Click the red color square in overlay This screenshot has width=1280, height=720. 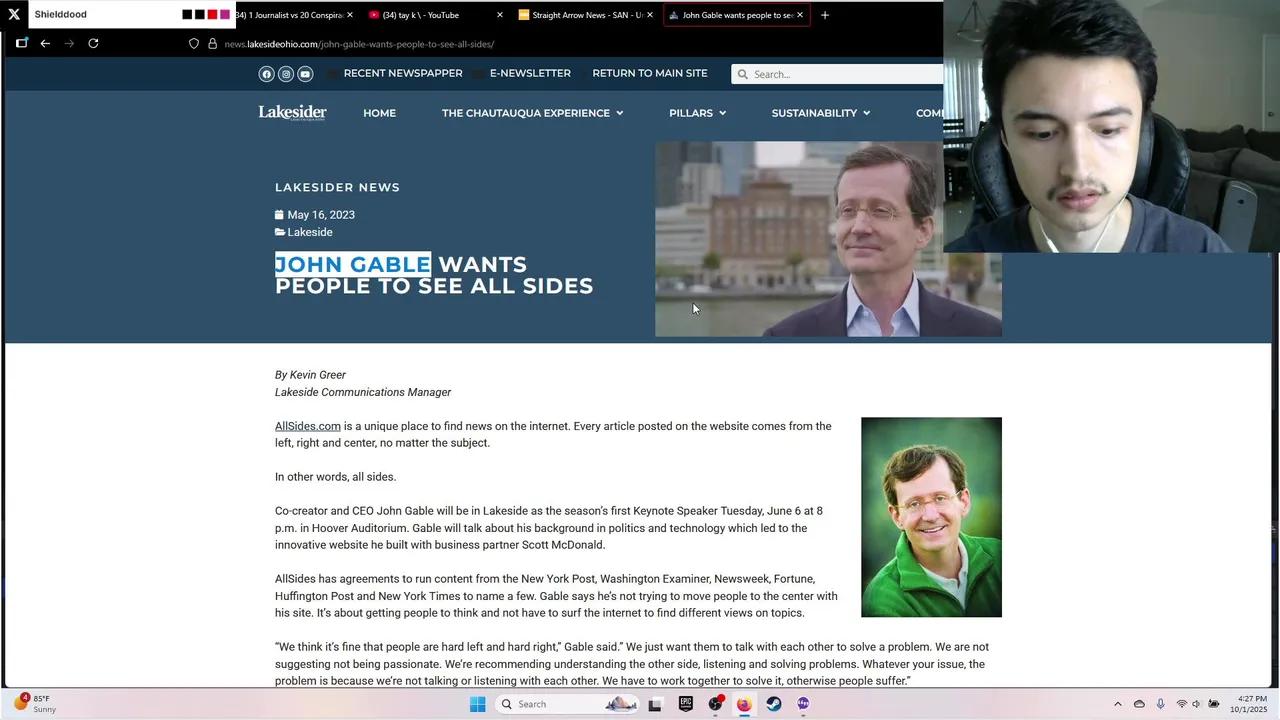tap(212, 15)
